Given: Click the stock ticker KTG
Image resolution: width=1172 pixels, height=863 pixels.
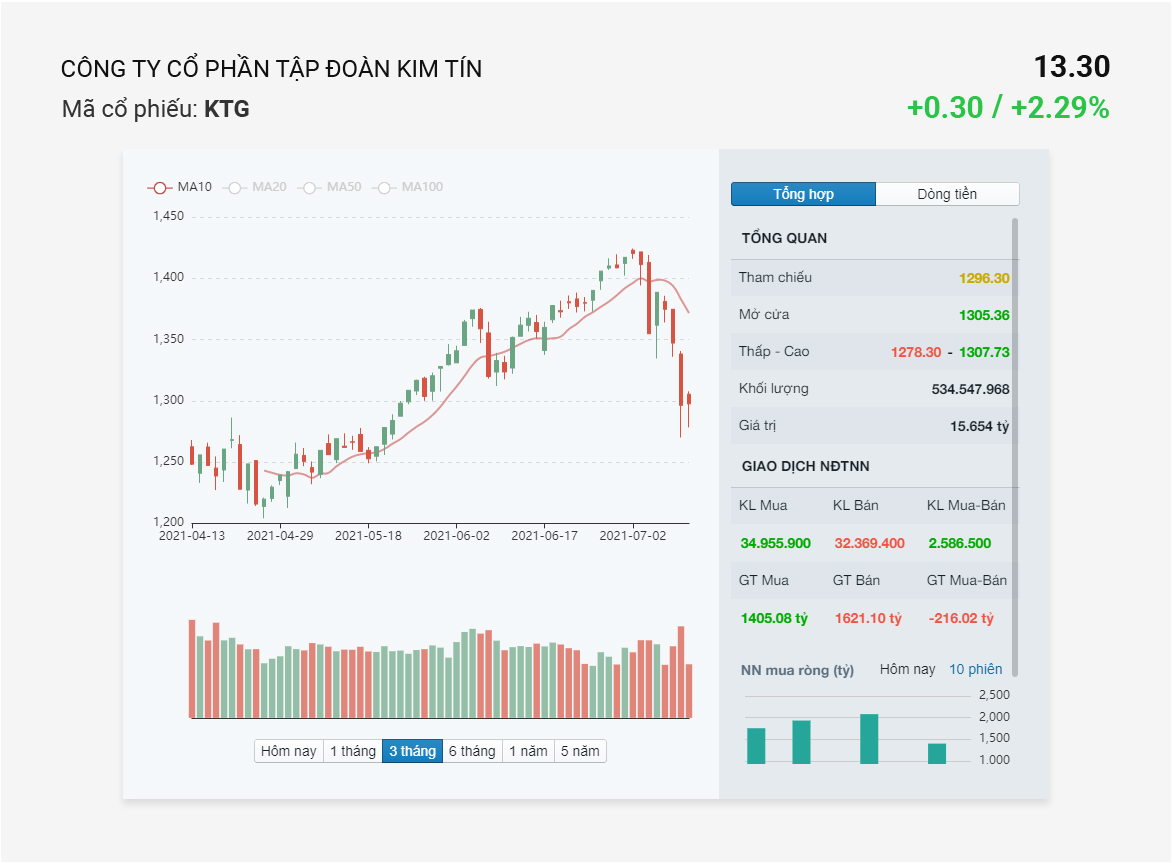Looking at the screenshot, I should [x=226, y=109].
